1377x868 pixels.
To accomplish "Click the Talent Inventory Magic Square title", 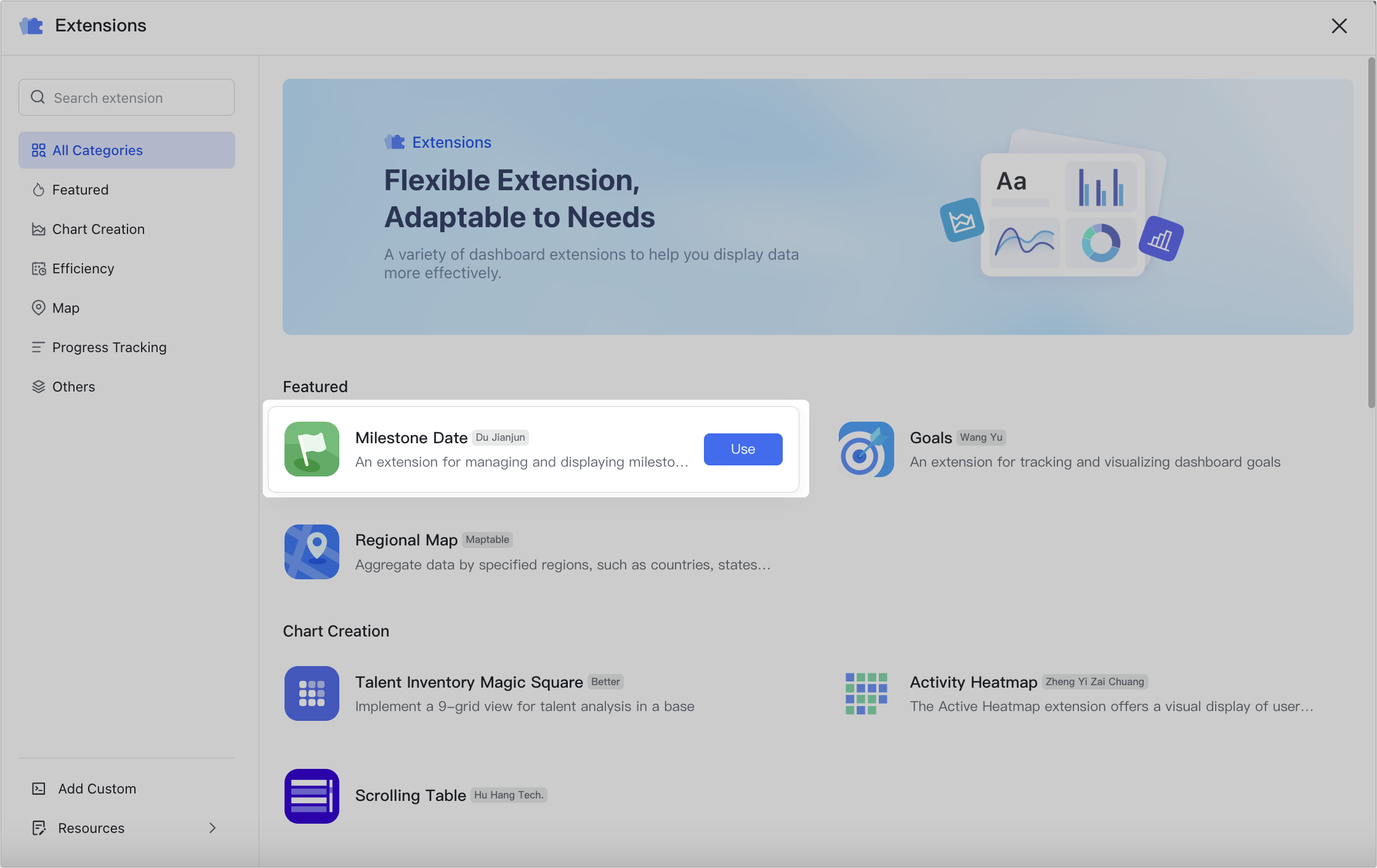I will click(x=469, y=682).
